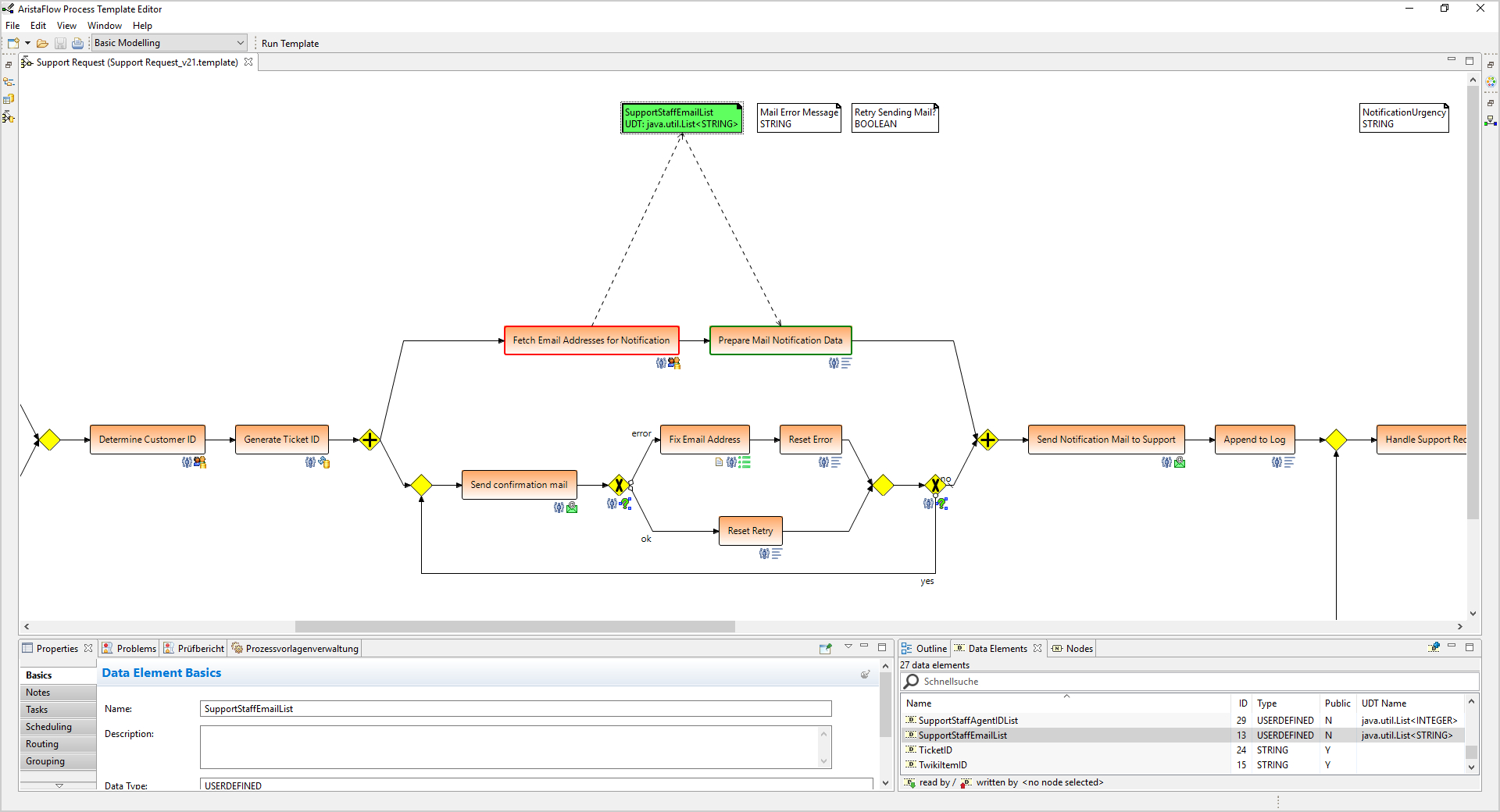The width and height of the screenshot is (1500, 812).
Task: Click the print icon in toolbar
Action: 77,44
